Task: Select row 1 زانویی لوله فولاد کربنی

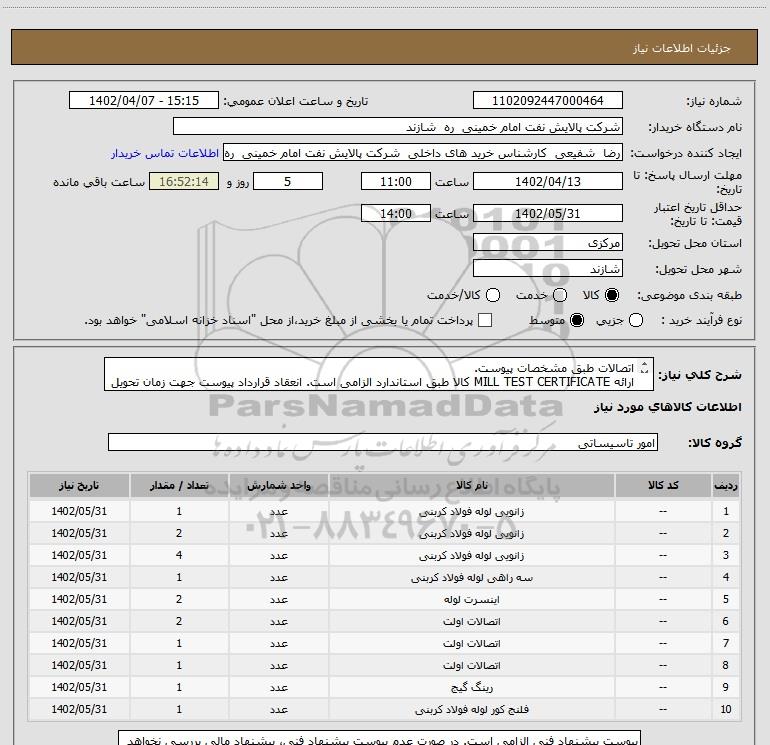Action: coord(384,511)
